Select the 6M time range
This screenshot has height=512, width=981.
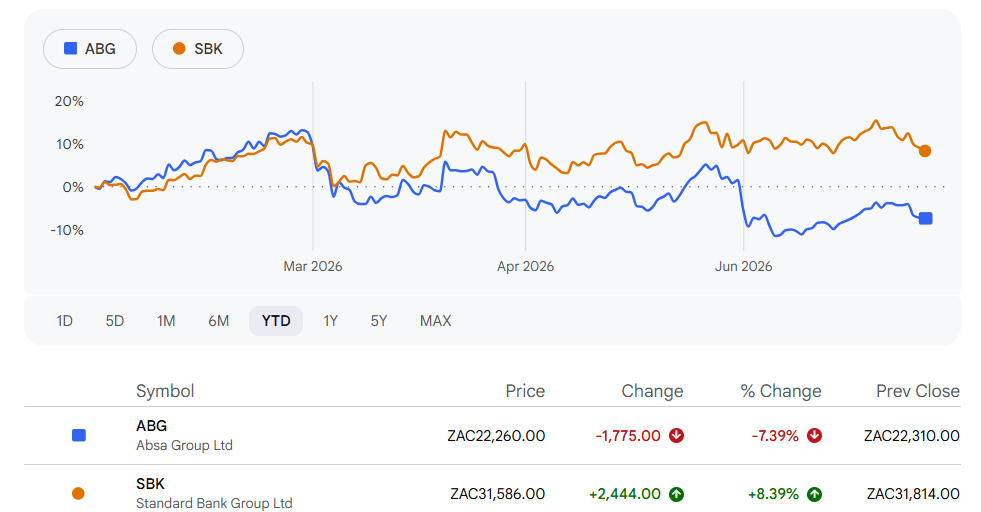pos(218,321)
